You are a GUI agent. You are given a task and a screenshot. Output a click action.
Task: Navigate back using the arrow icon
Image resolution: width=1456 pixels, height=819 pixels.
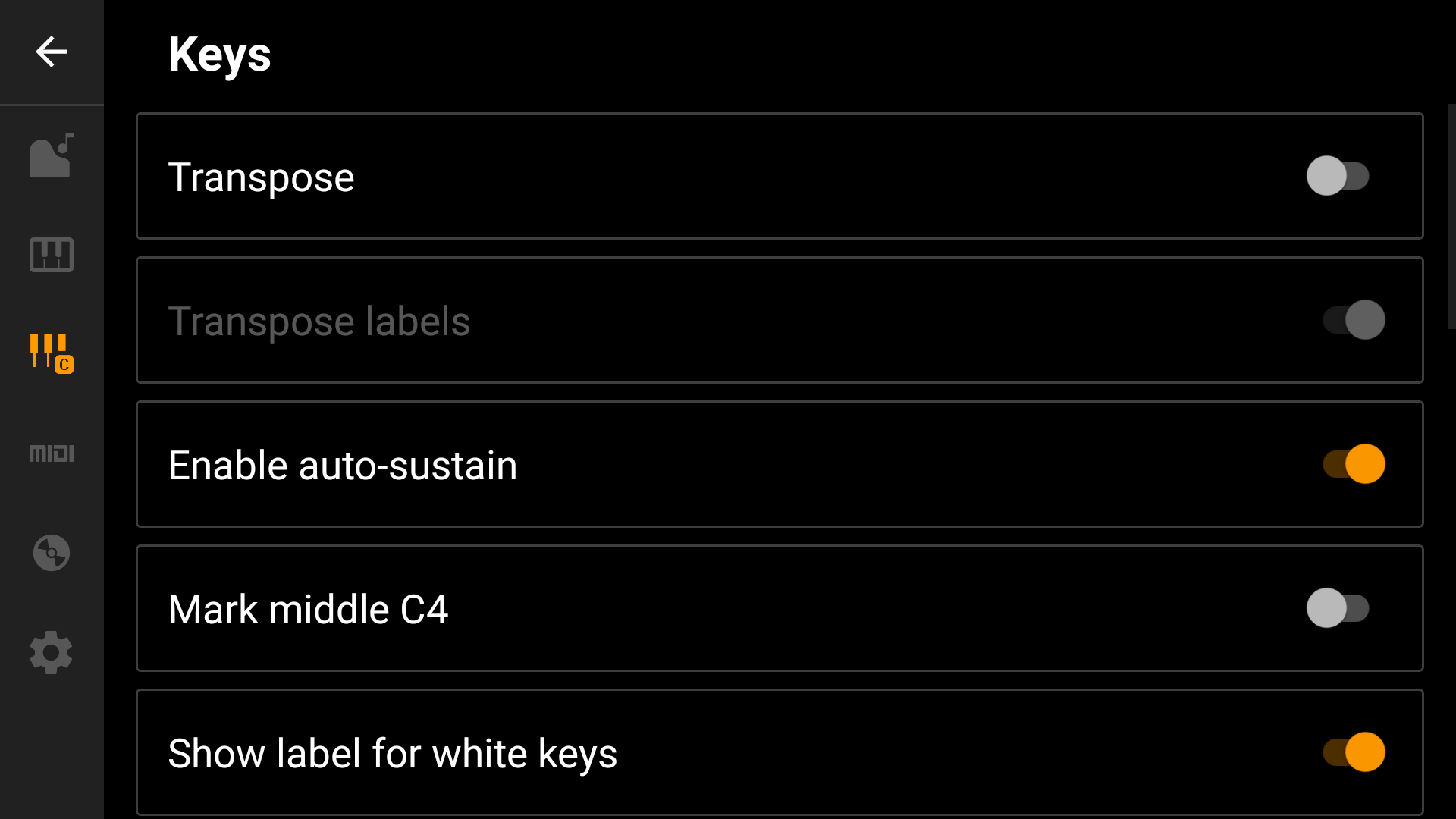51,52
